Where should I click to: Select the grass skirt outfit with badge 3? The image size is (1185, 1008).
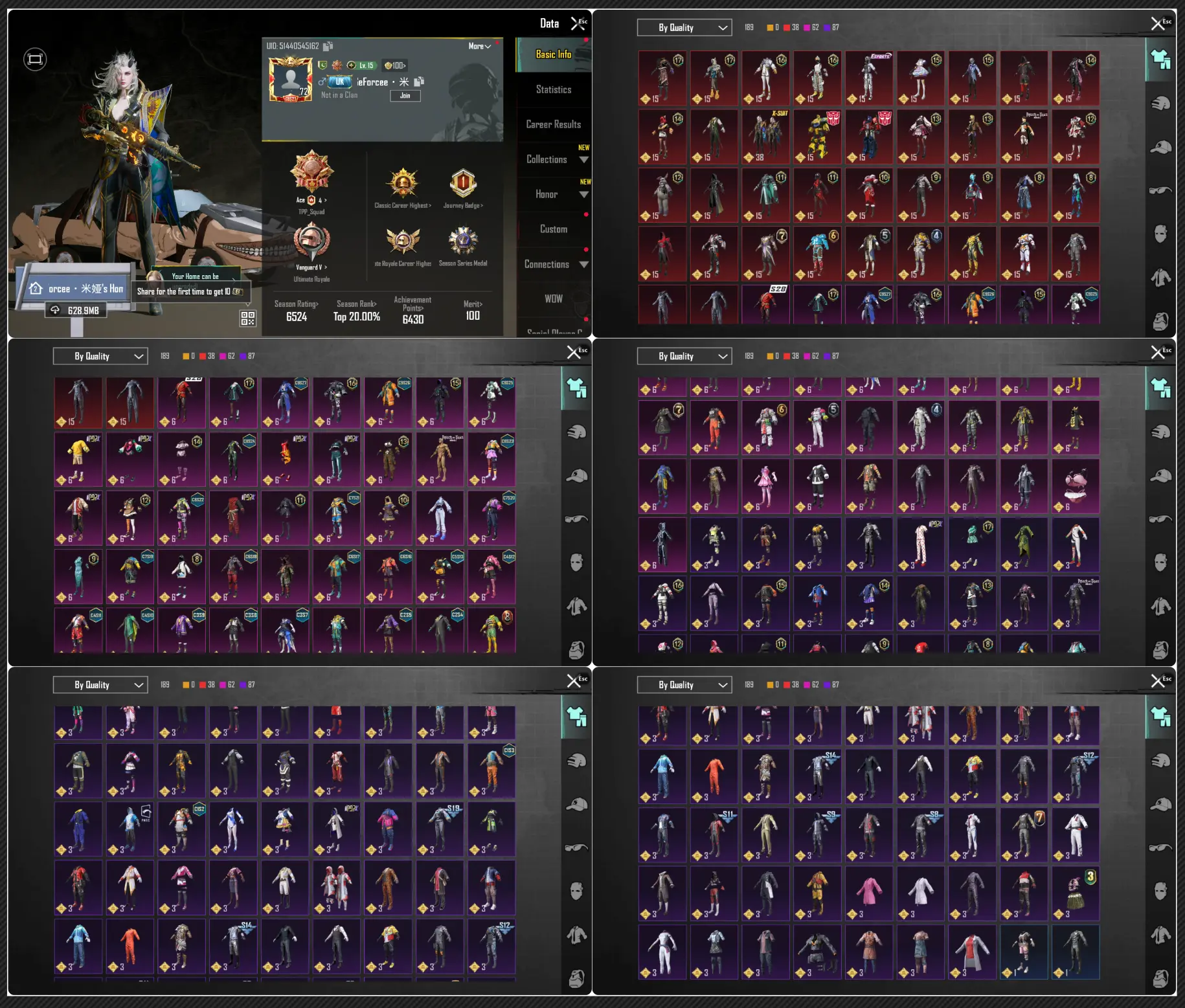pyautogui.click(x=1076, y=893)
